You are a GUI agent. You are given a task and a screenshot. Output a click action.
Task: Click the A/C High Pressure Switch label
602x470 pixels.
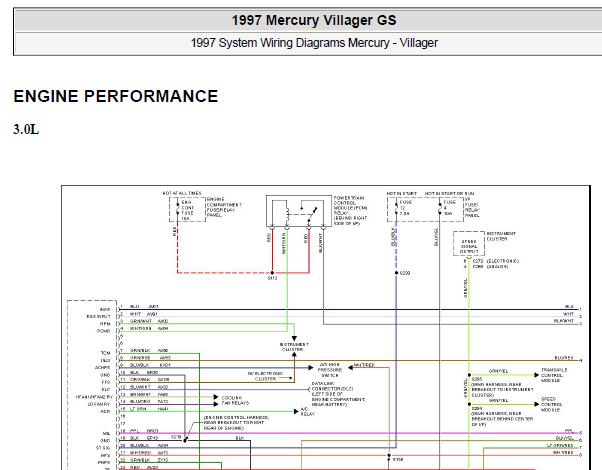pos(329,370)
